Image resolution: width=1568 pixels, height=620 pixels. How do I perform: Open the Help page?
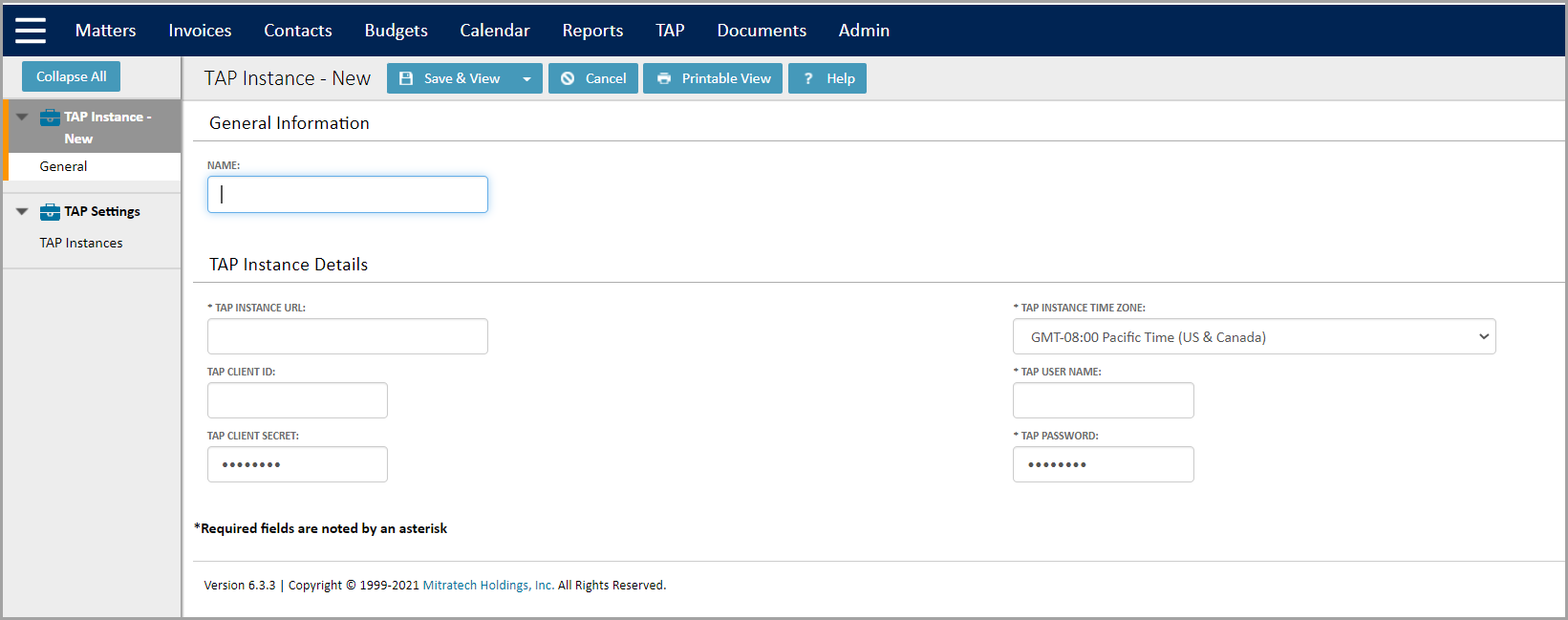pyautogui.click(x=827, y=78)
